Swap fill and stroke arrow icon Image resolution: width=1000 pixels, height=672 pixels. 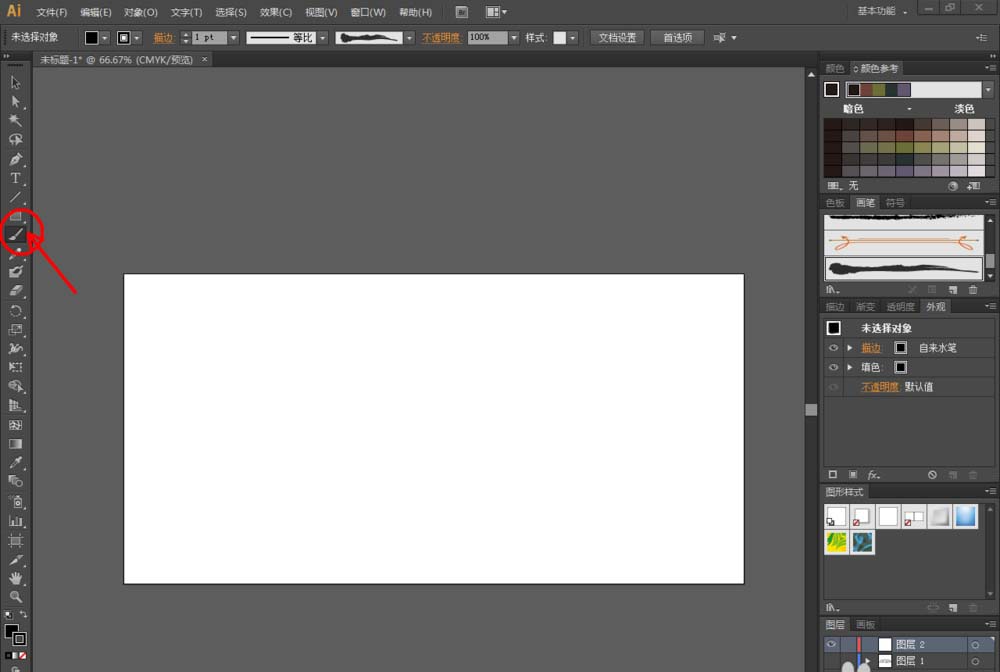point(24,615)
